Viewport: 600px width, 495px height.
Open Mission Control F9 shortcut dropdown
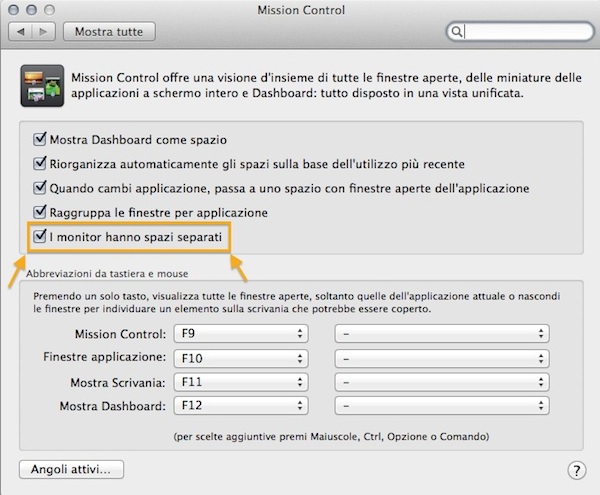(241, 334)
